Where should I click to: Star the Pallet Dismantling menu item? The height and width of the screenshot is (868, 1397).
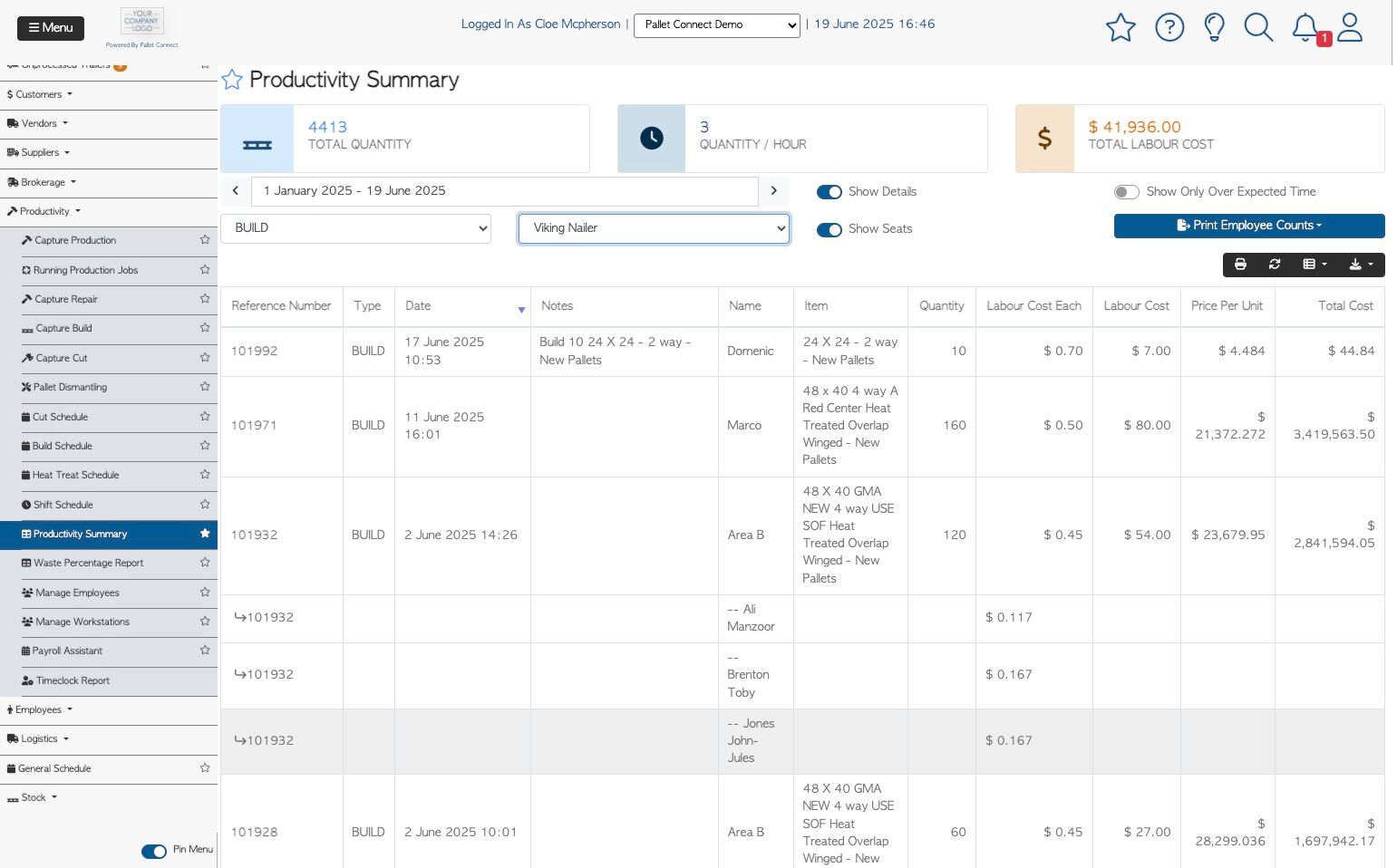205,387
